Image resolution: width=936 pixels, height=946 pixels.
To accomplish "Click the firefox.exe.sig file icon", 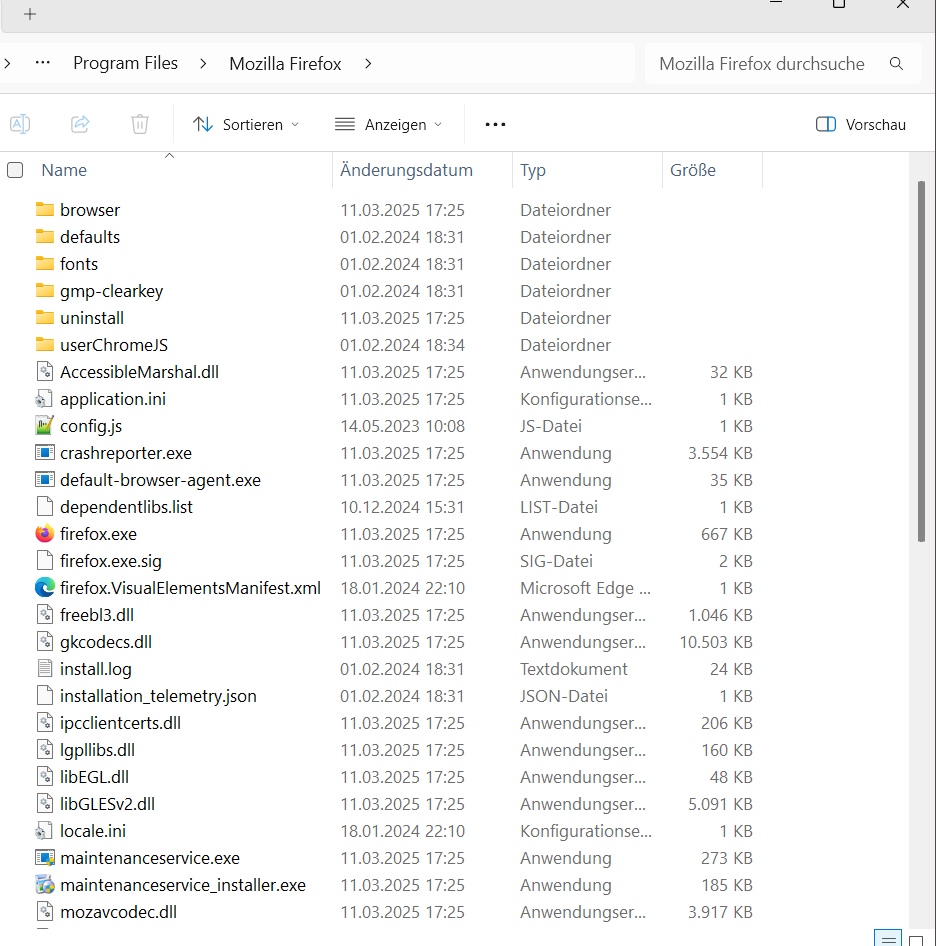I will coord(45,560).
